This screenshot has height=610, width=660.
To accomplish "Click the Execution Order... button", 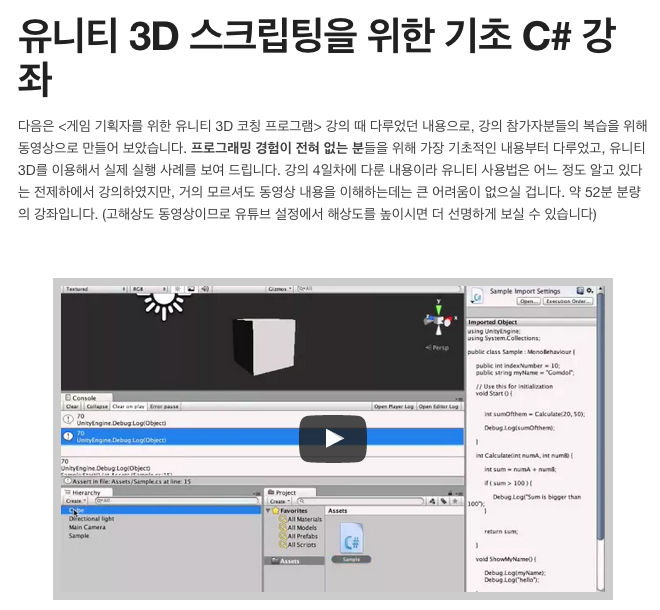I will 568,301.
